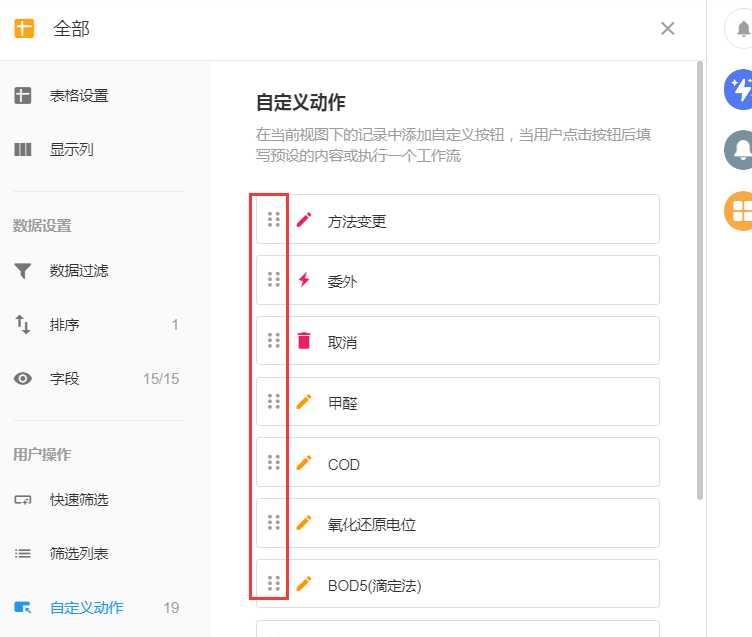
Task: Click the lightning bolt icon on 委外
Action: pyautogui.click(x=304, y=280)
